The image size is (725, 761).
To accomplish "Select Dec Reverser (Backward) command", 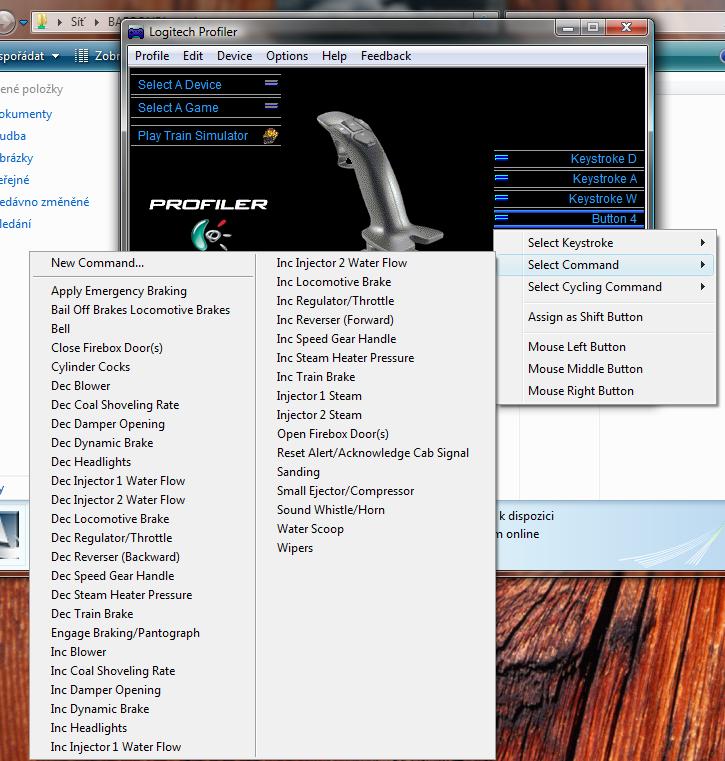I will click(x=115, y=557).
